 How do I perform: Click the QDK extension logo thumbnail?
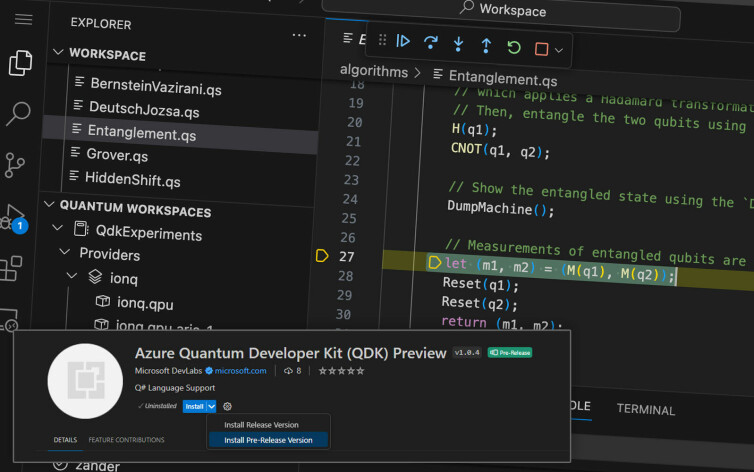click(86, 381)
